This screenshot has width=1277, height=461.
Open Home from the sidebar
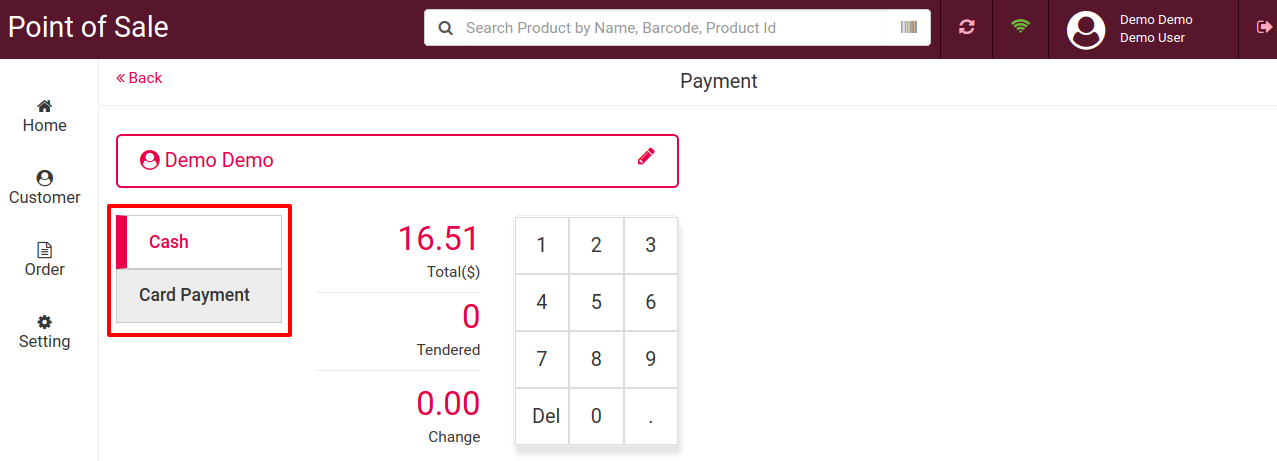pyautogui.click(x=45, y=116)
